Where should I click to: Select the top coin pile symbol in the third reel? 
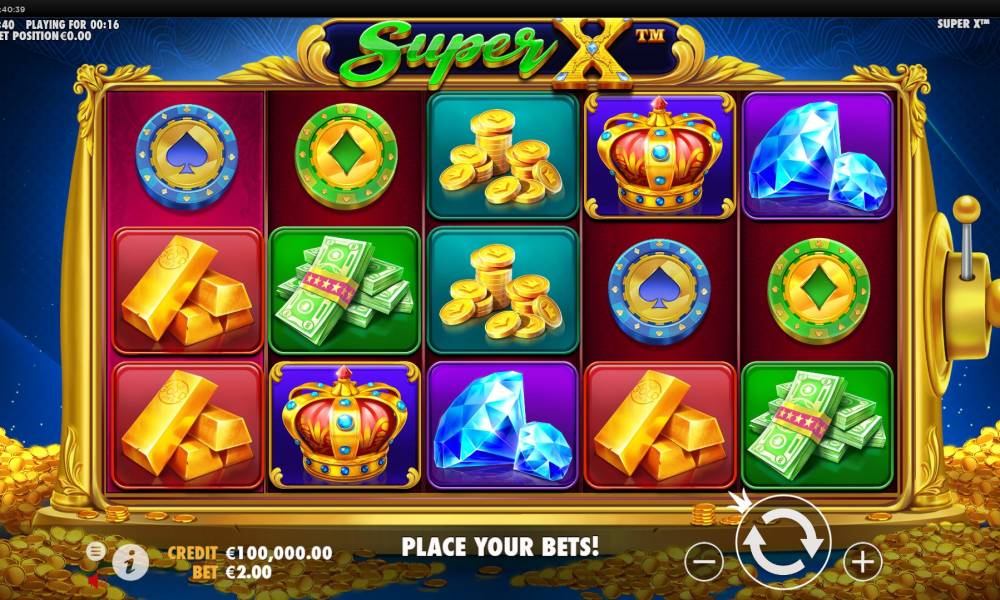[x=503, y=156]
